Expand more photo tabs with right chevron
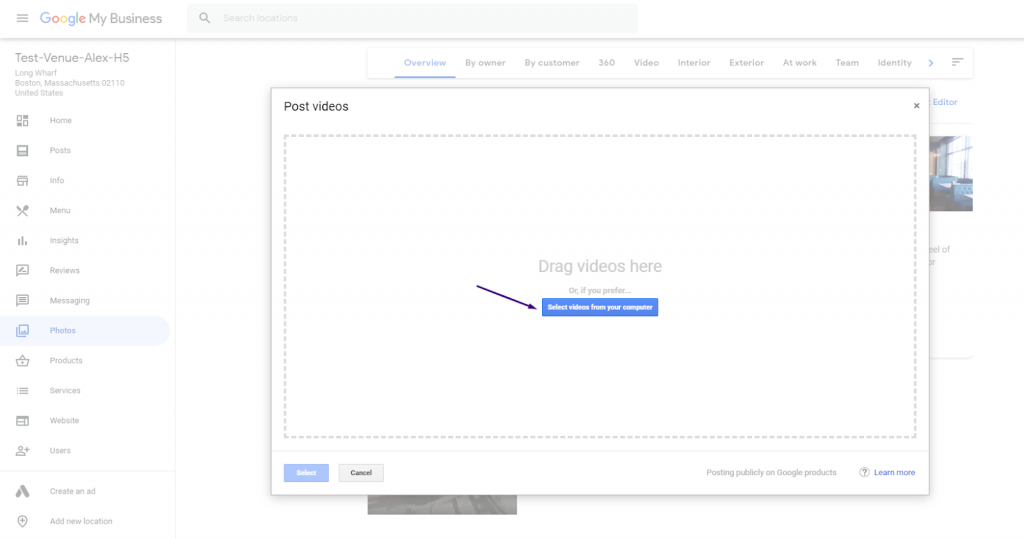Viewport: 1024px width, 539px height. point(931,63)
